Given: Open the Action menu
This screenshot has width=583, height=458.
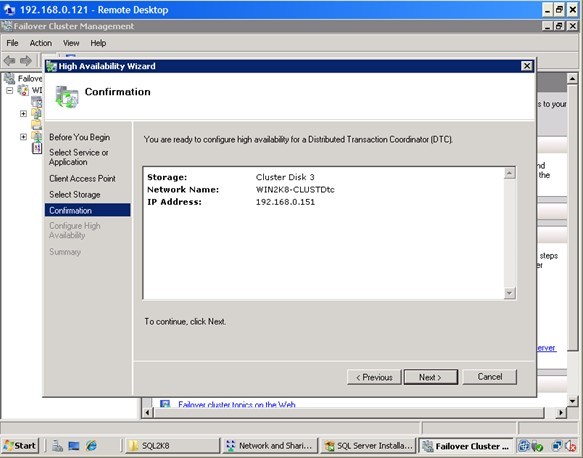Looking at the screenshot, I should pyautogui.click(x=41, y=43).
